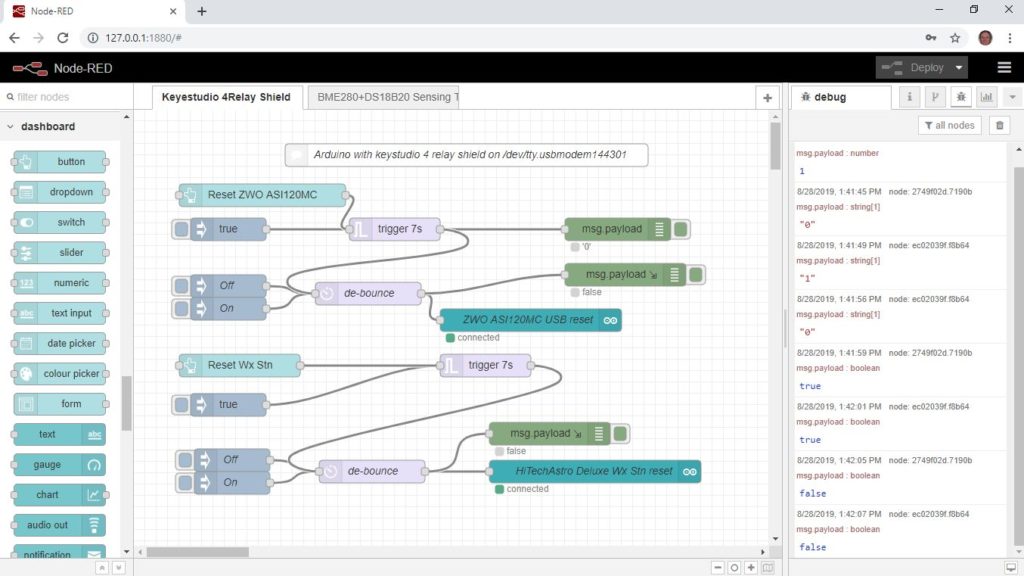Select the HiTechAstro Deluxe Wx Stn reset node
The width and height of the screenshot is (1024, 576).
pos(595,472)
